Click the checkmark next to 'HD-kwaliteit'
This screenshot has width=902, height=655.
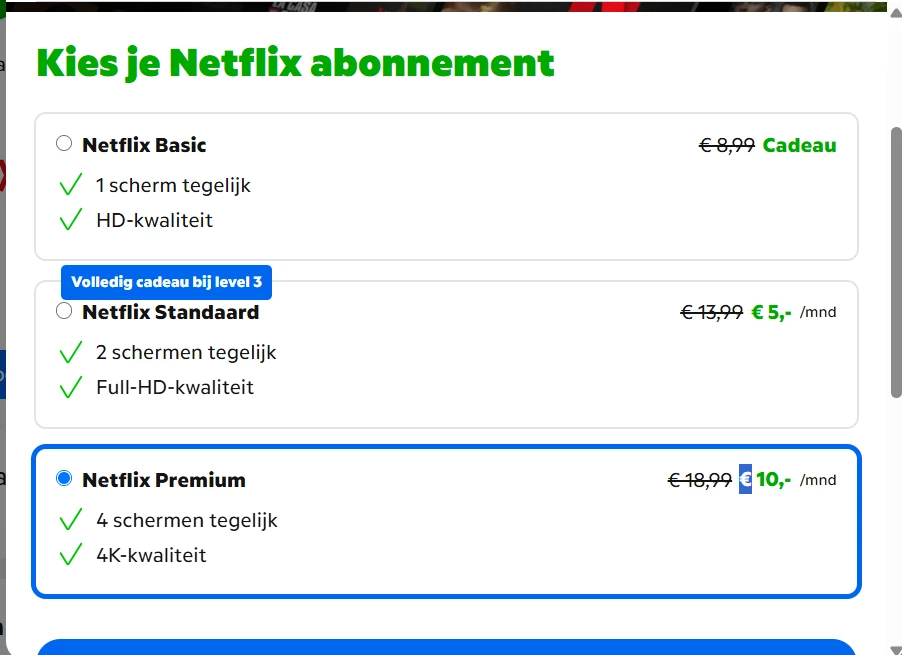coord(70,220)
